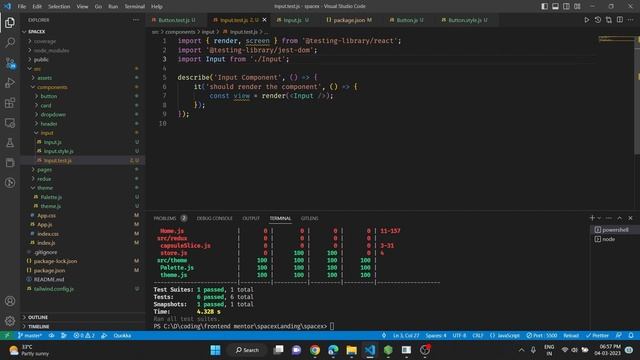This screenshot has height=360, width=640.
Task: Split the editor to the right
Action: (620, 20)
